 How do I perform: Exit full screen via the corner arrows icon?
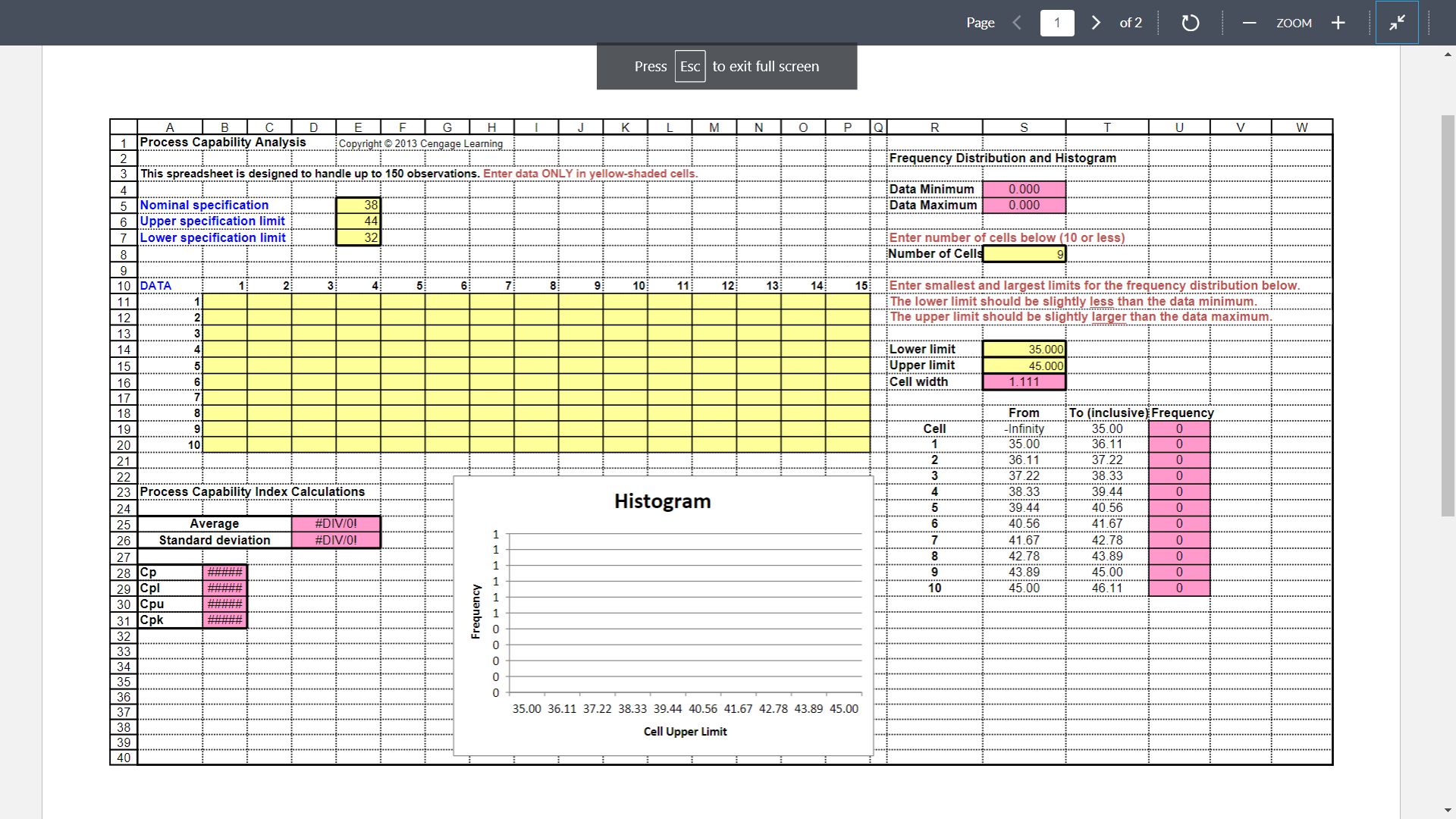[x=1396, y=23]
